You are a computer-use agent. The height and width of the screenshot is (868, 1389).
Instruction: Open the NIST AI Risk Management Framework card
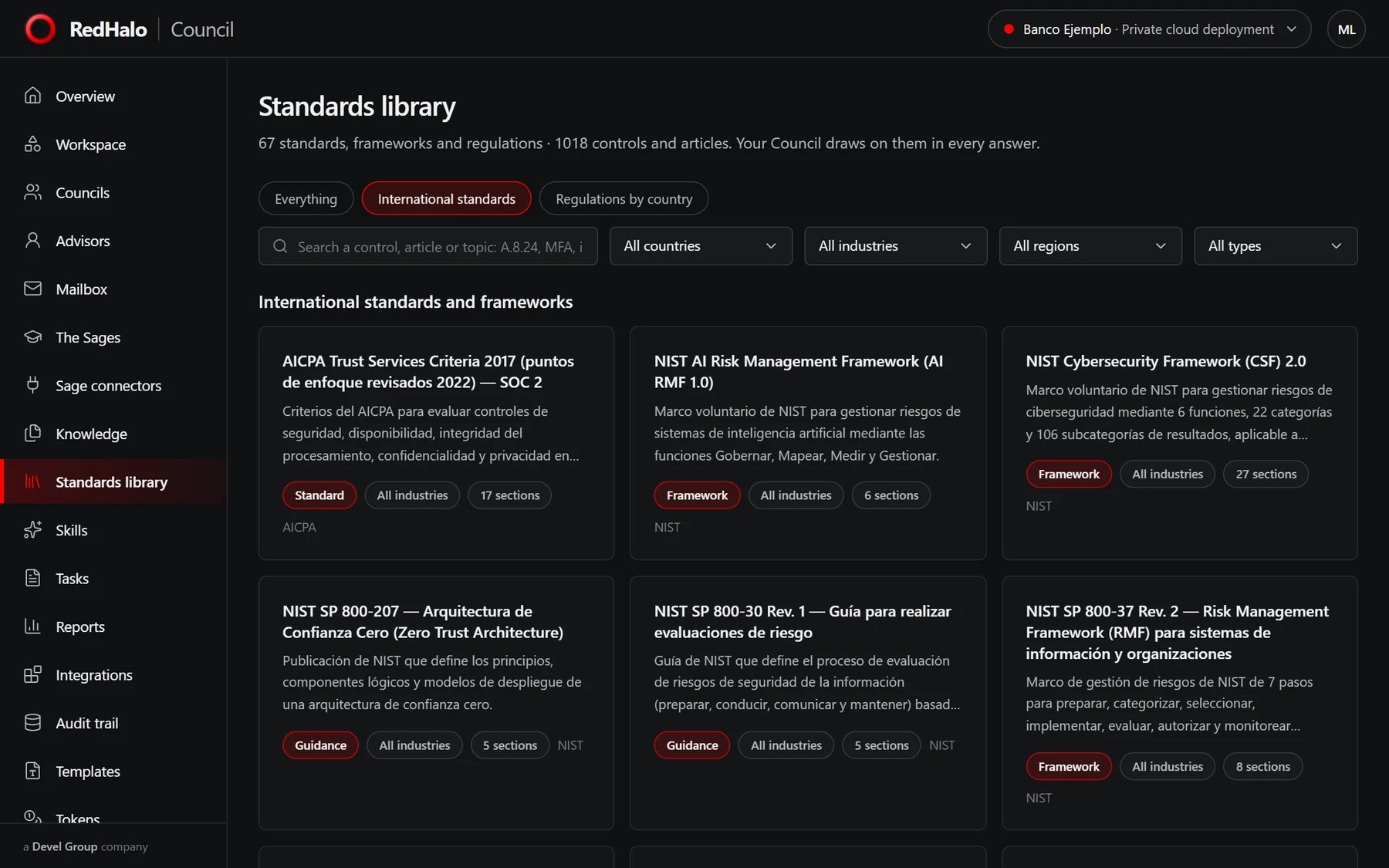pos(808,443)
